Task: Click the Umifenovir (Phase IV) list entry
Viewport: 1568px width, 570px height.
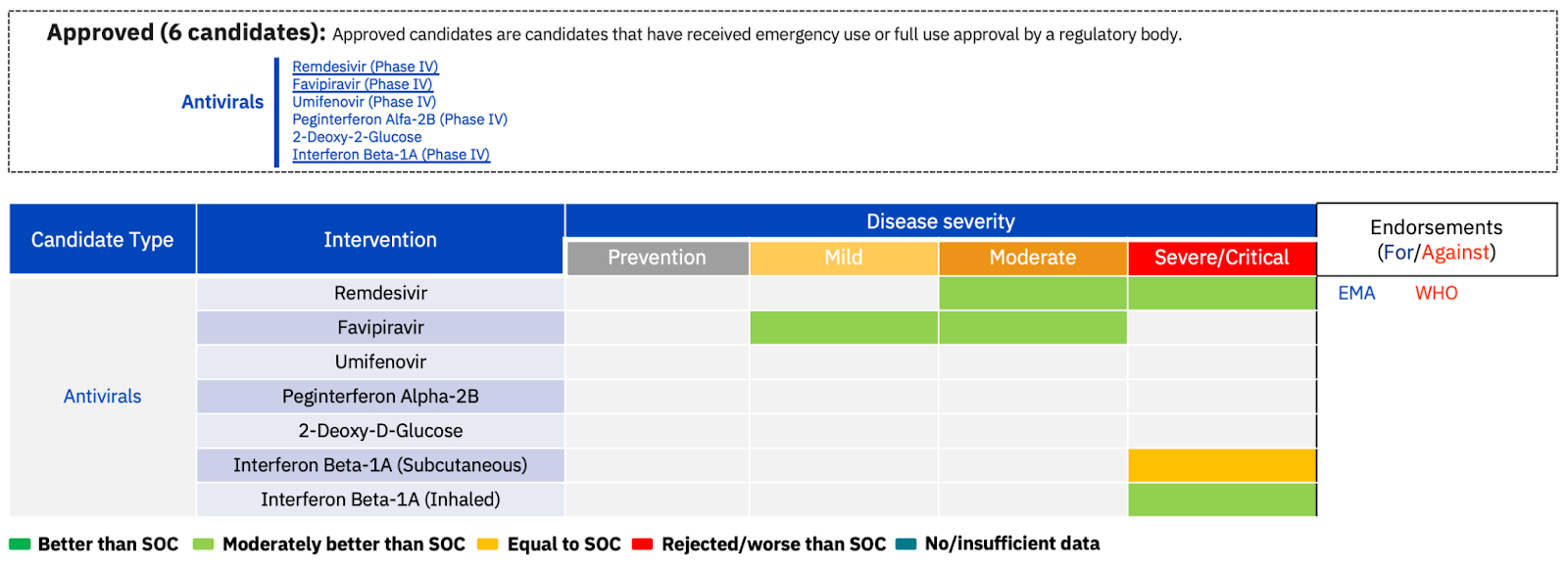Action: click(x=364, y=102)
